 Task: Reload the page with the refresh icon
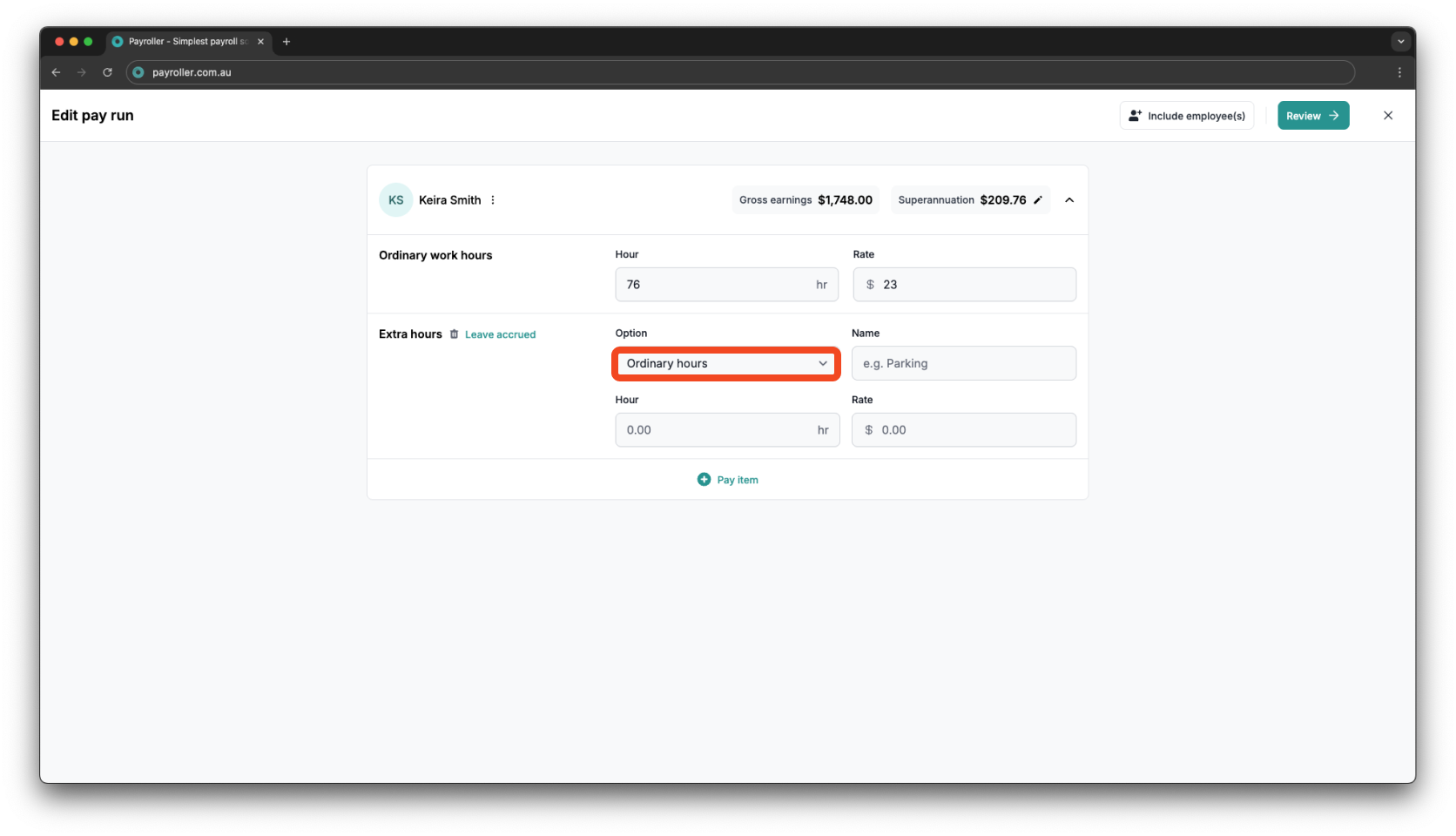click(107, 72)
